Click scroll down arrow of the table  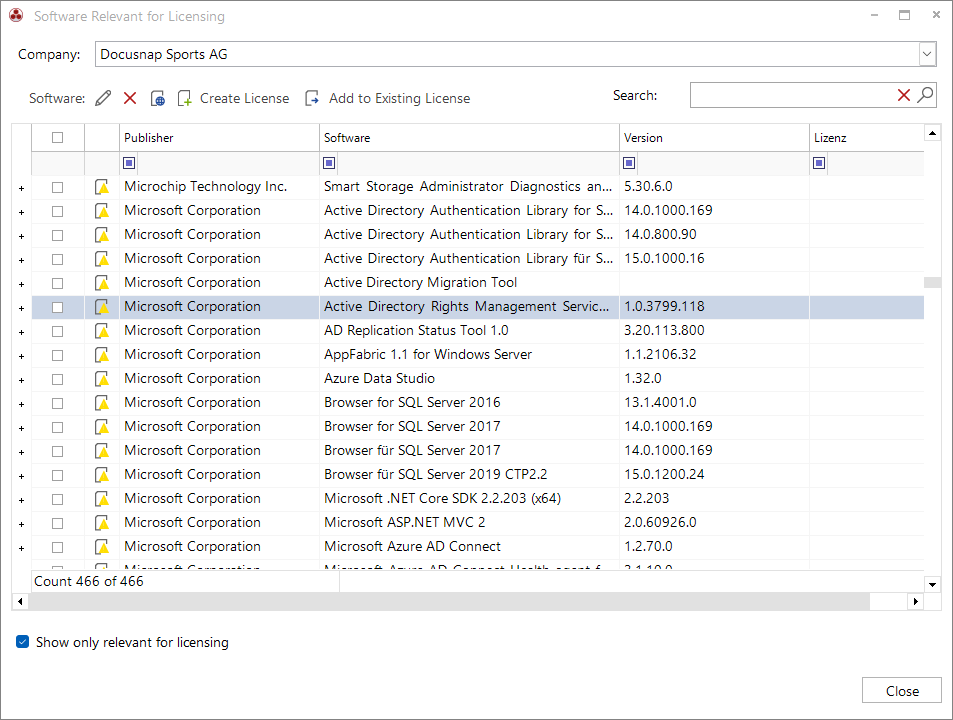pos(932,585)
